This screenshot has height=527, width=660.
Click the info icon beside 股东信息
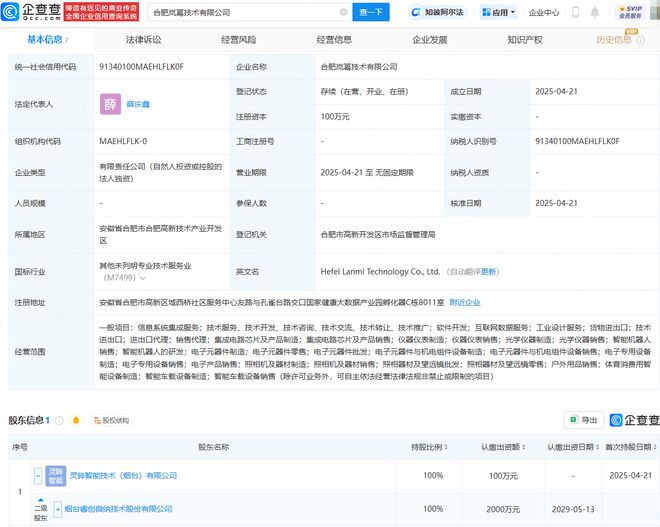tap(59, 420)
